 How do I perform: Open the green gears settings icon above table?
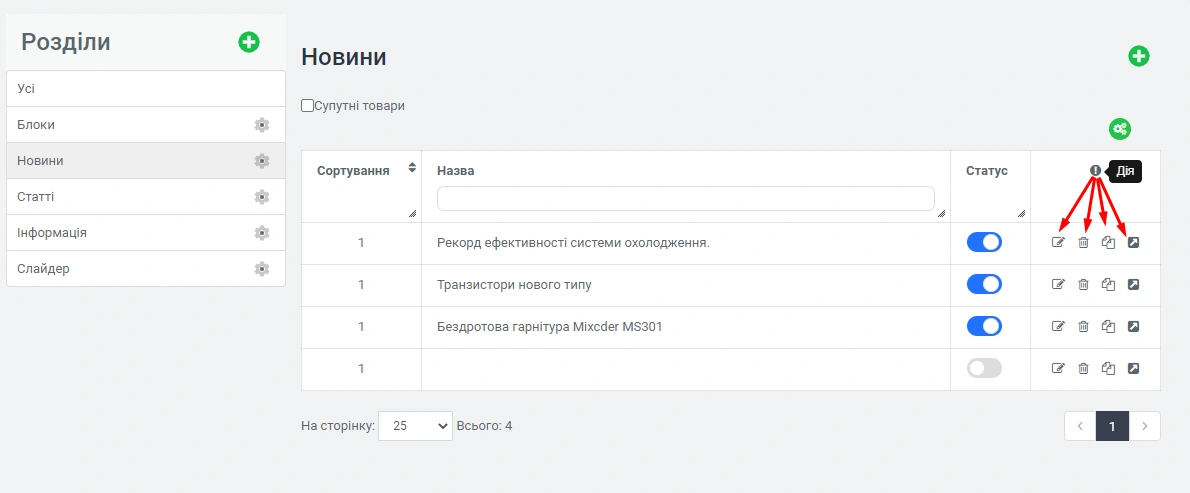pos(1120,129)
